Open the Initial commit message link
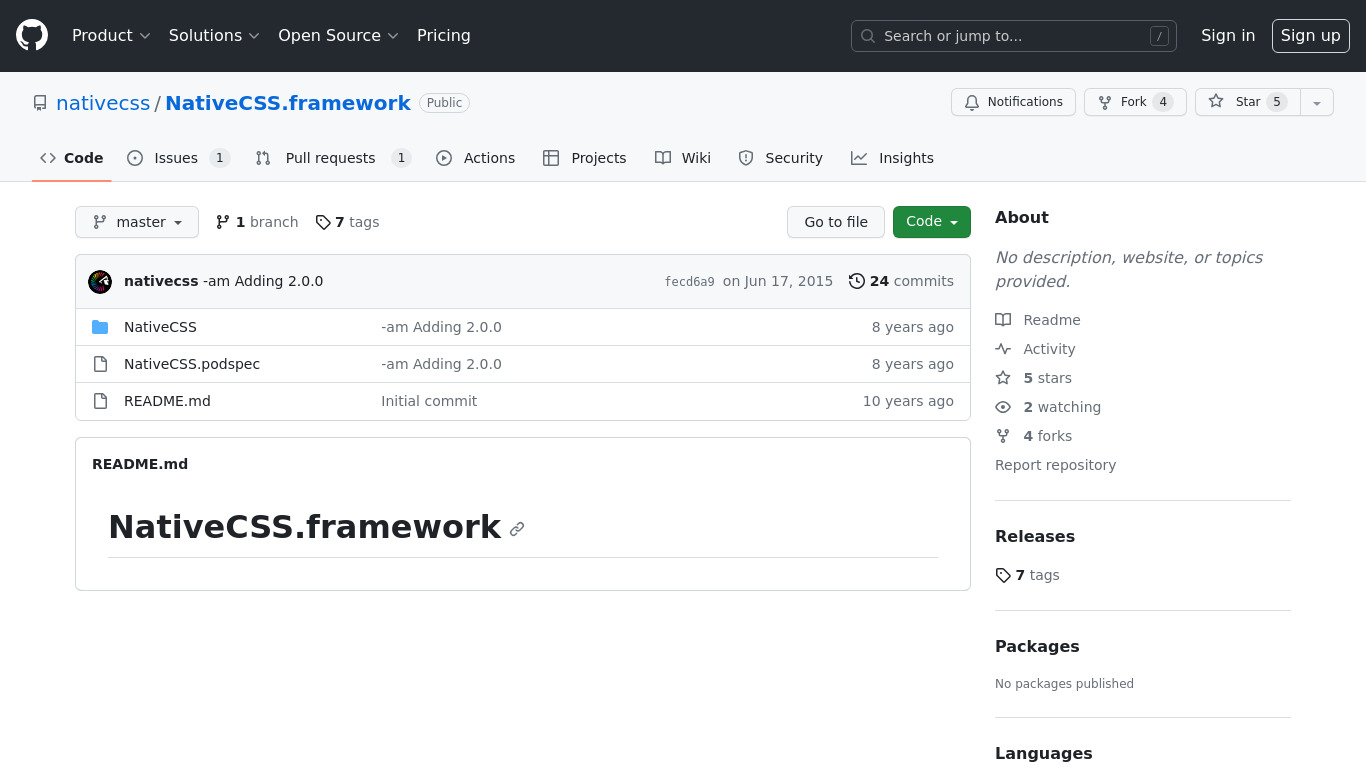The height and width of the screenshot is (768, 1366). 429,401
